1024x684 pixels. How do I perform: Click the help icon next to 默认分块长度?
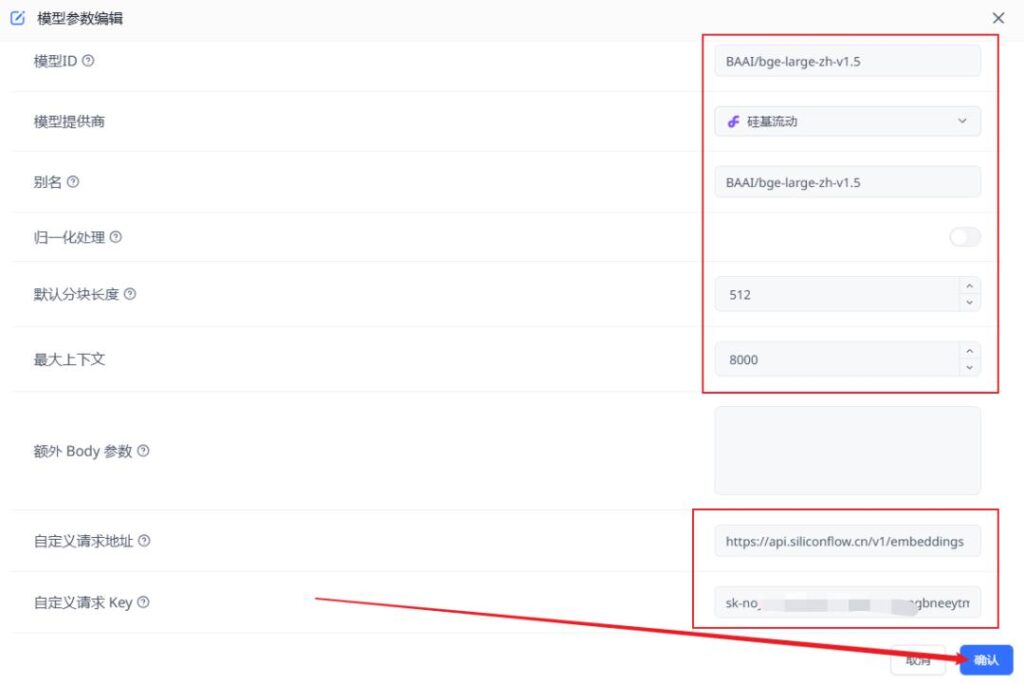tap(130, 294)
